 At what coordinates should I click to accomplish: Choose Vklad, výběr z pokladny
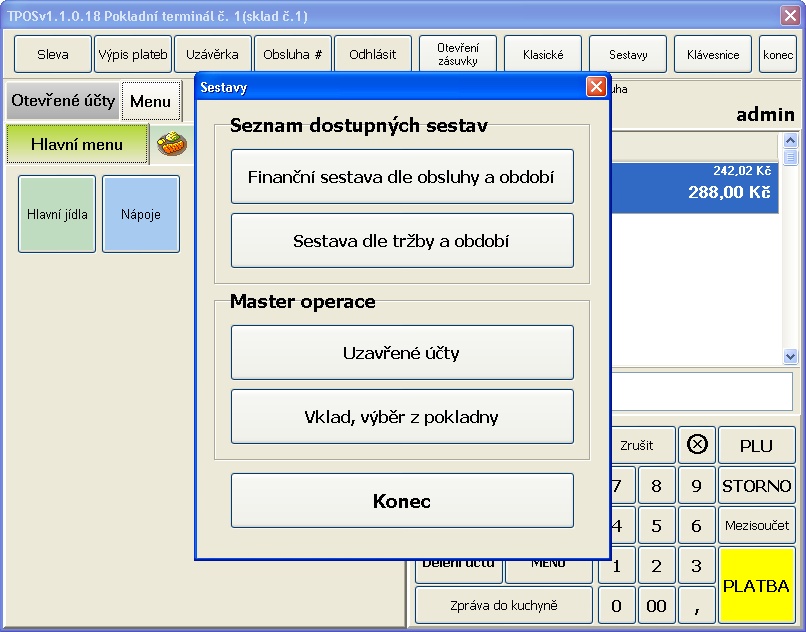402,417
